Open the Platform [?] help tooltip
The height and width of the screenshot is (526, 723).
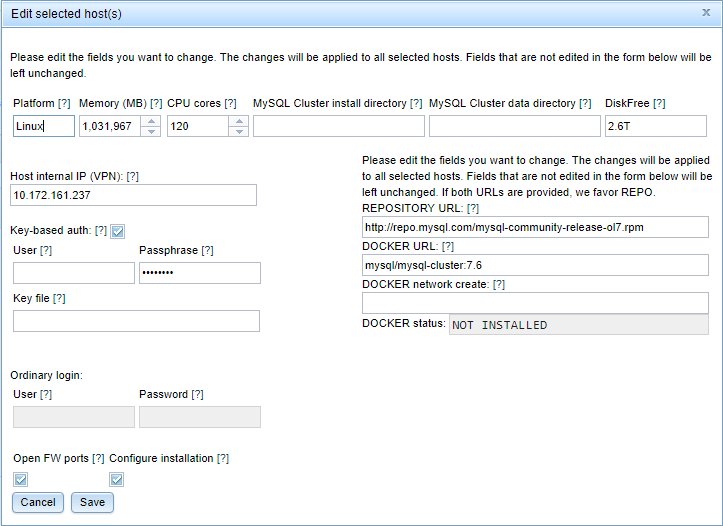pos(64,103)
